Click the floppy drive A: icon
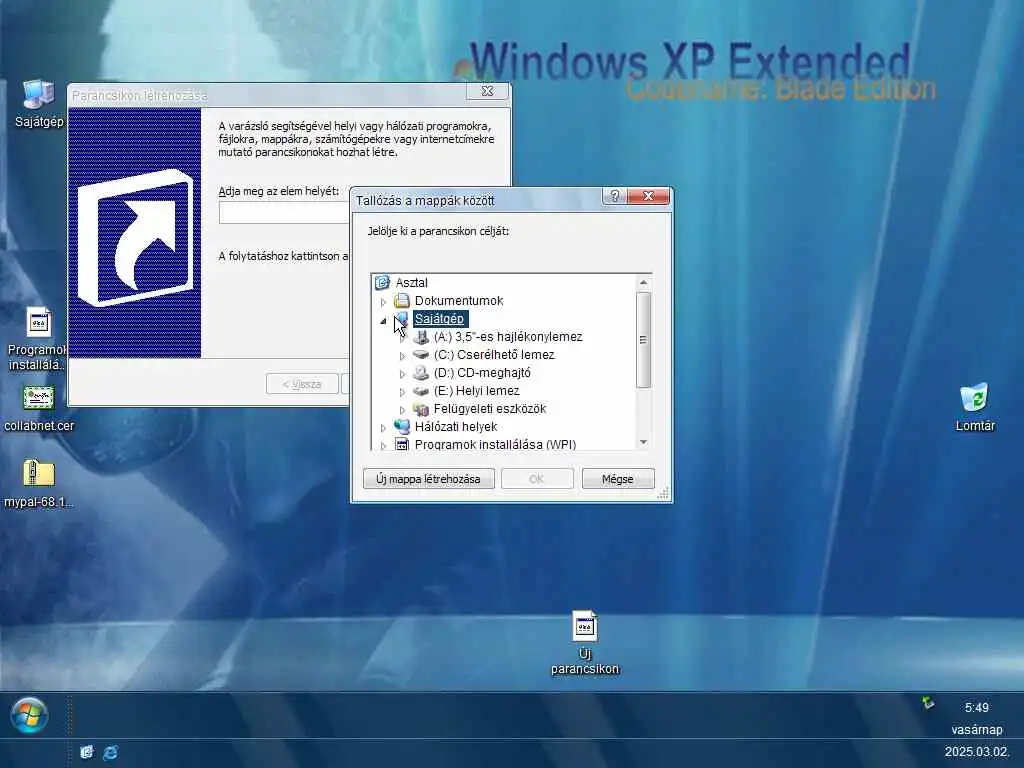The height and width of the screenshot is (768, 1024). (421, 337)
